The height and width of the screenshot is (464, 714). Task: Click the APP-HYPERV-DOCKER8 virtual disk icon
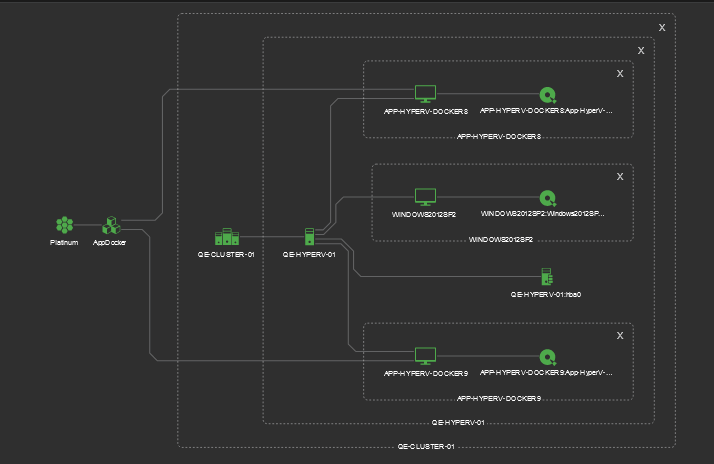click(x=548, y=95)
